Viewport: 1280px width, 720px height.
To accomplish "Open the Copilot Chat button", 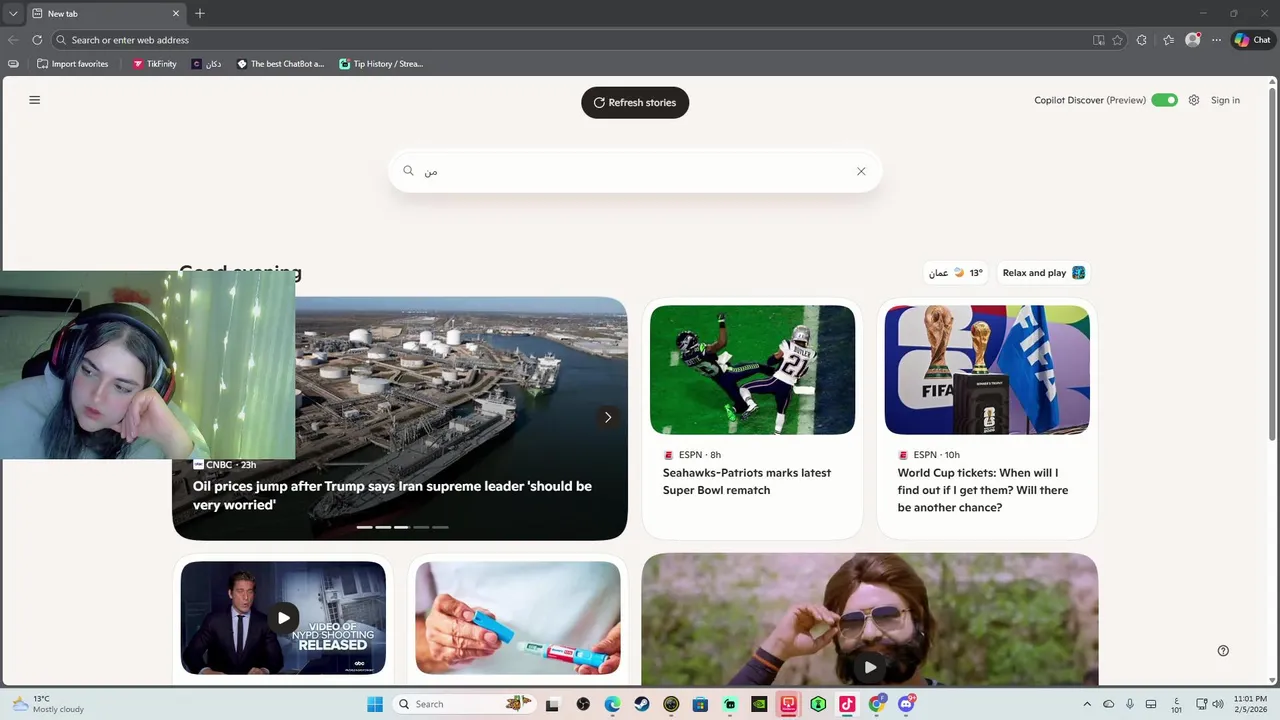I will click(x=1252, y=40).
